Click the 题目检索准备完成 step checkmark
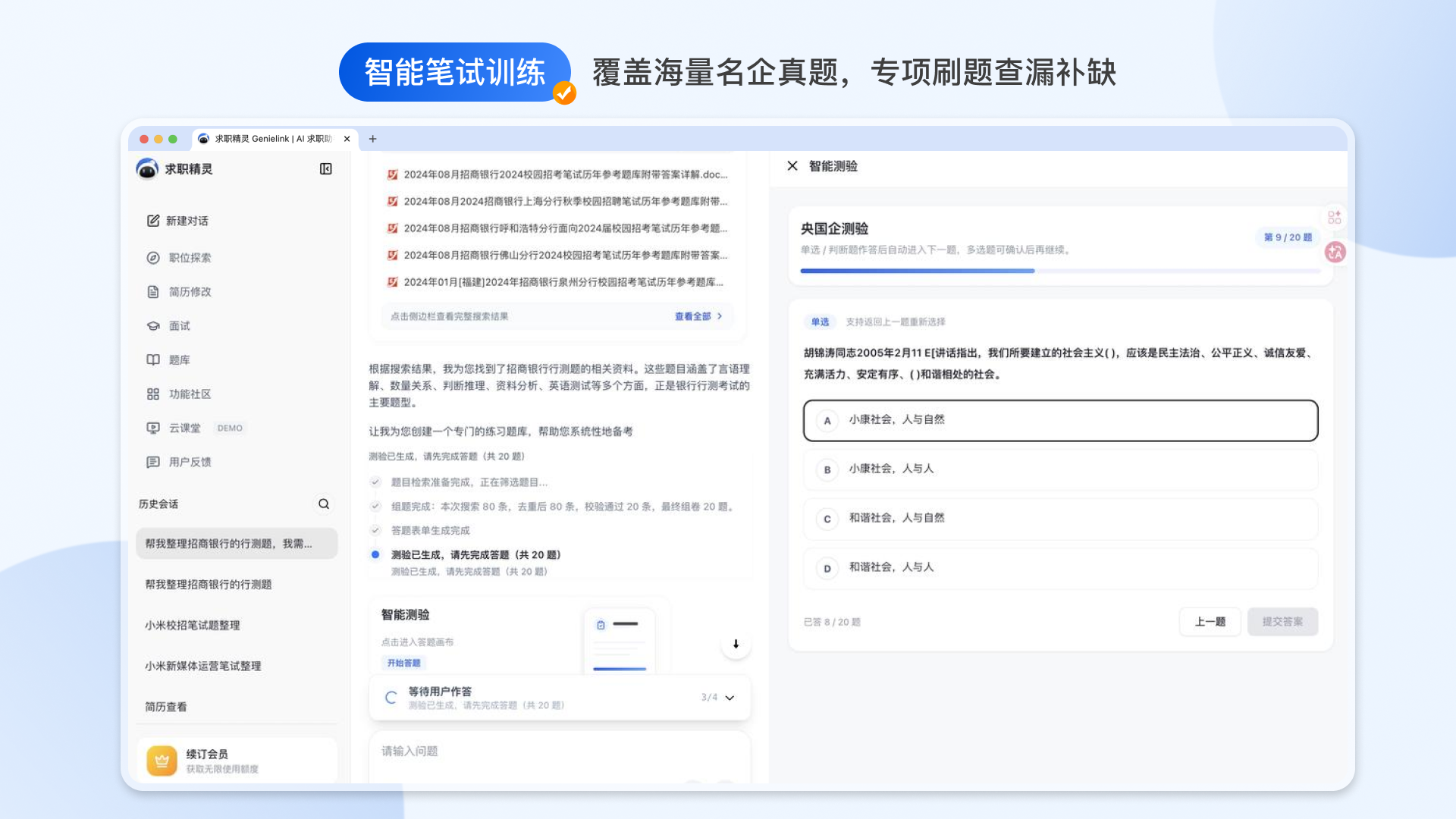 (375, 482)
